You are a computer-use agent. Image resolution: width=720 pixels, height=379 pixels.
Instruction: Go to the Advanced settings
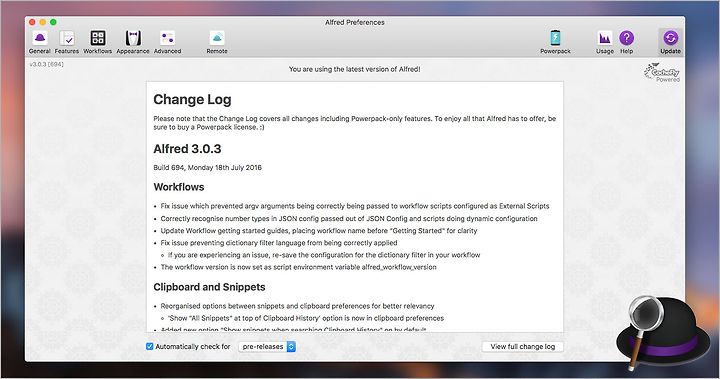168,42
